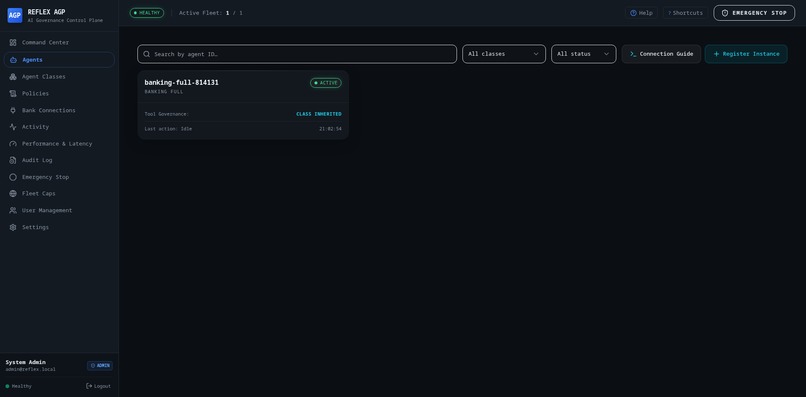Image resolution: width=806 pixels, height=397 pixels.
Task: Click the Tool Governance label
Action: (167, 114)
